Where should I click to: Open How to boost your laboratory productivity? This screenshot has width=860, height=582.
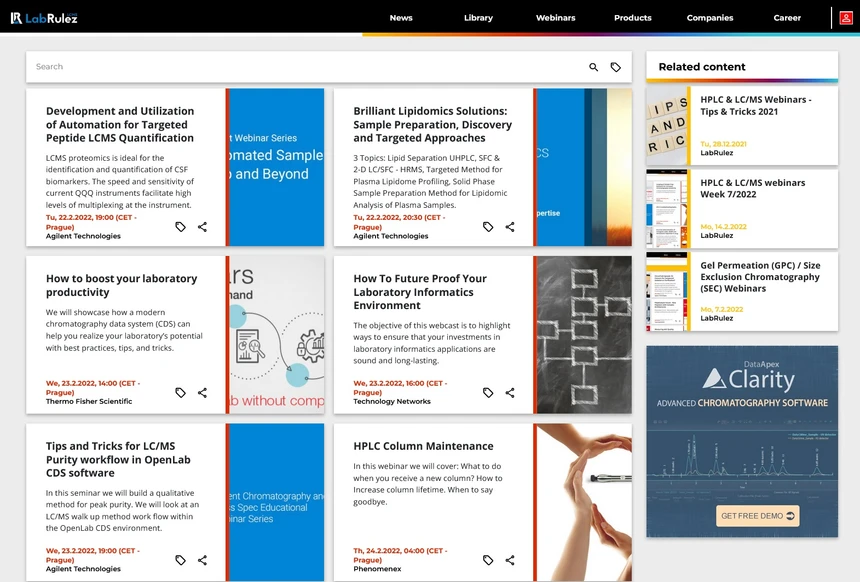[x=122, y=285]
